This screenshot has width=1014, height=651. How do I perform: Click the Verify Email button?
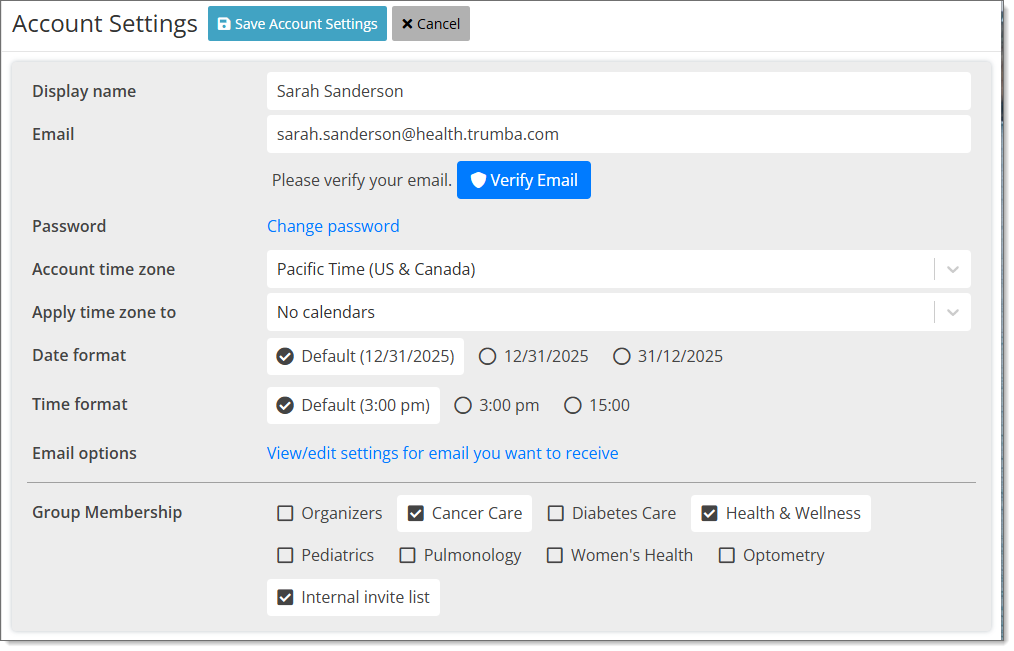pyautogui.click(x=524, y=180)
